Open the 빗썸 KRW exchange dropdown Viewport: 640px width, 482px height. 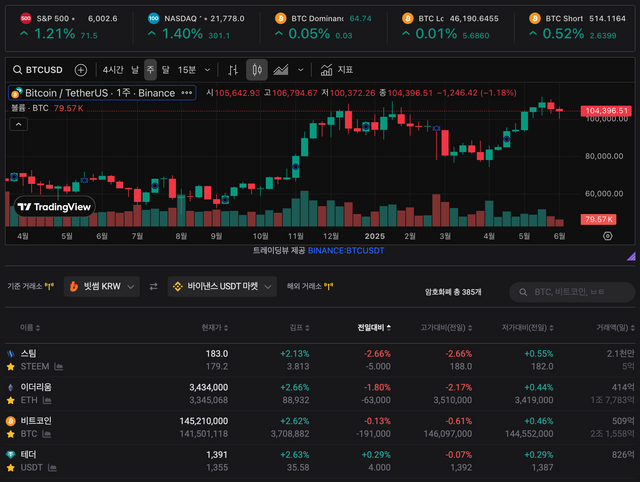tap(102, 287)
